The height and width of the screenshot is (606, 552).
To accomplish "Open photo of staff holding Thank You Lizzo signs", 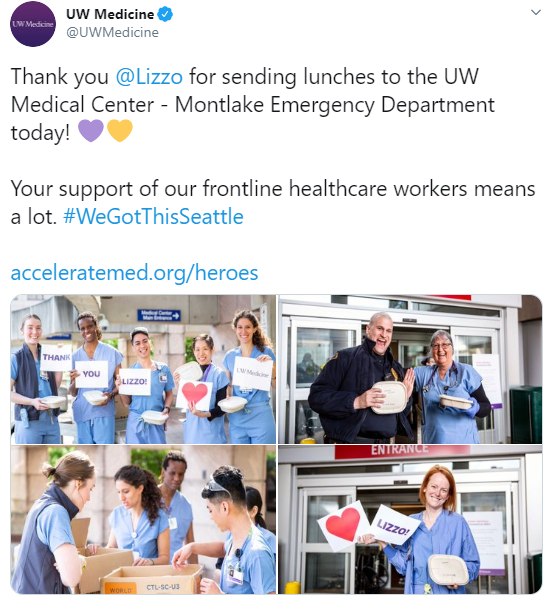I will pyautogui.click(x=143, y=369).
